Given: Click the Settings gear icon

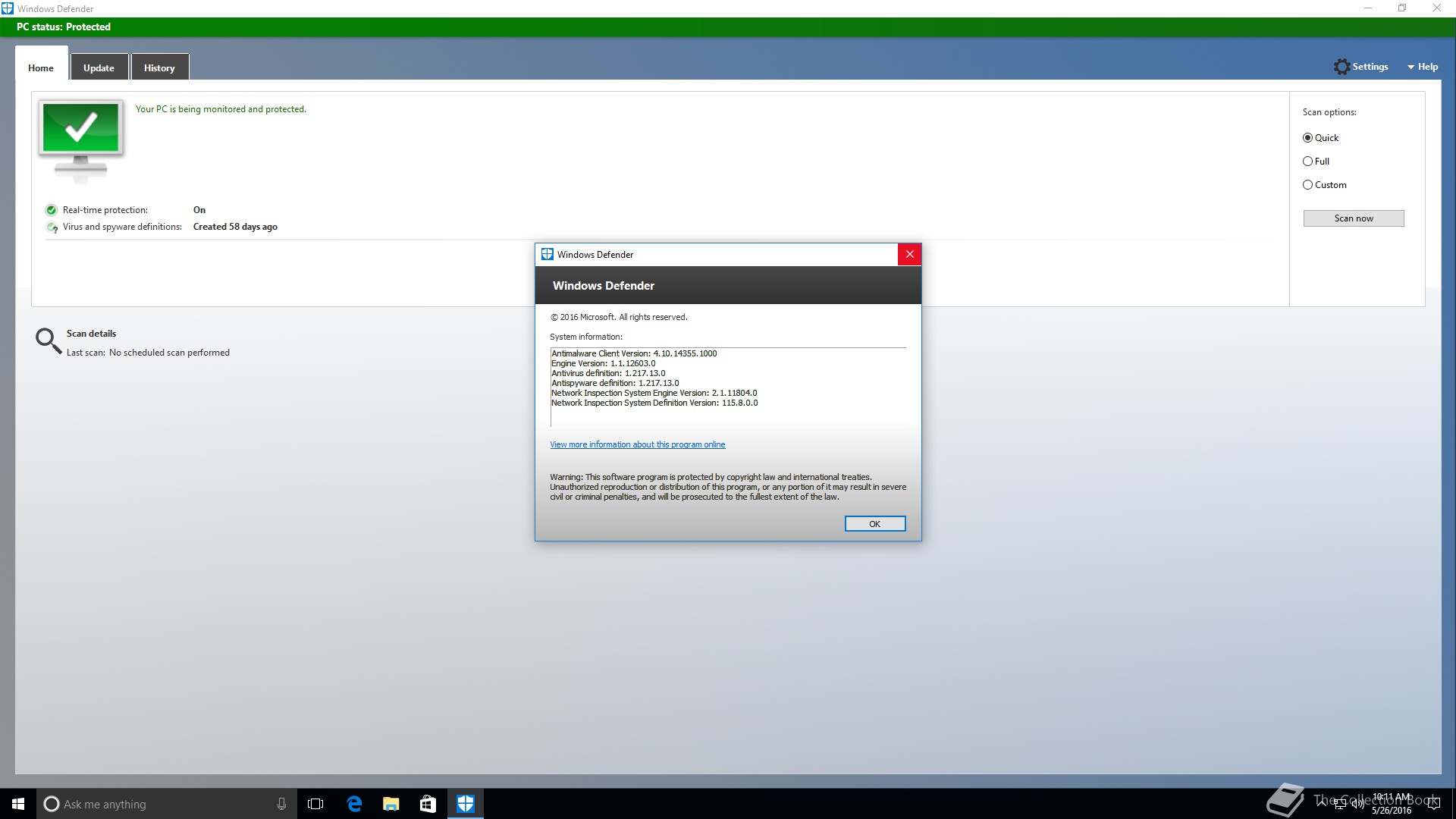Looking at the screenshot, I should (1341, 67).
